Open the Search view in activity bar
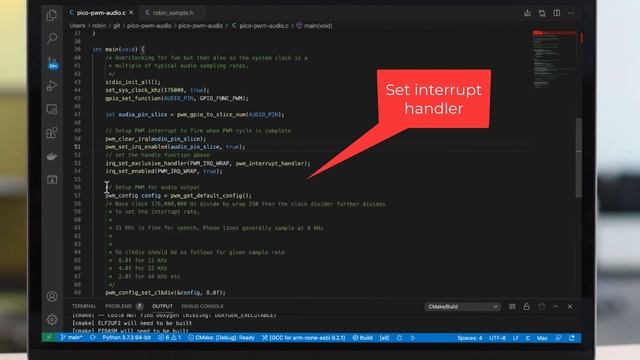This screenshot has width=640, height=360. [52, 38]
